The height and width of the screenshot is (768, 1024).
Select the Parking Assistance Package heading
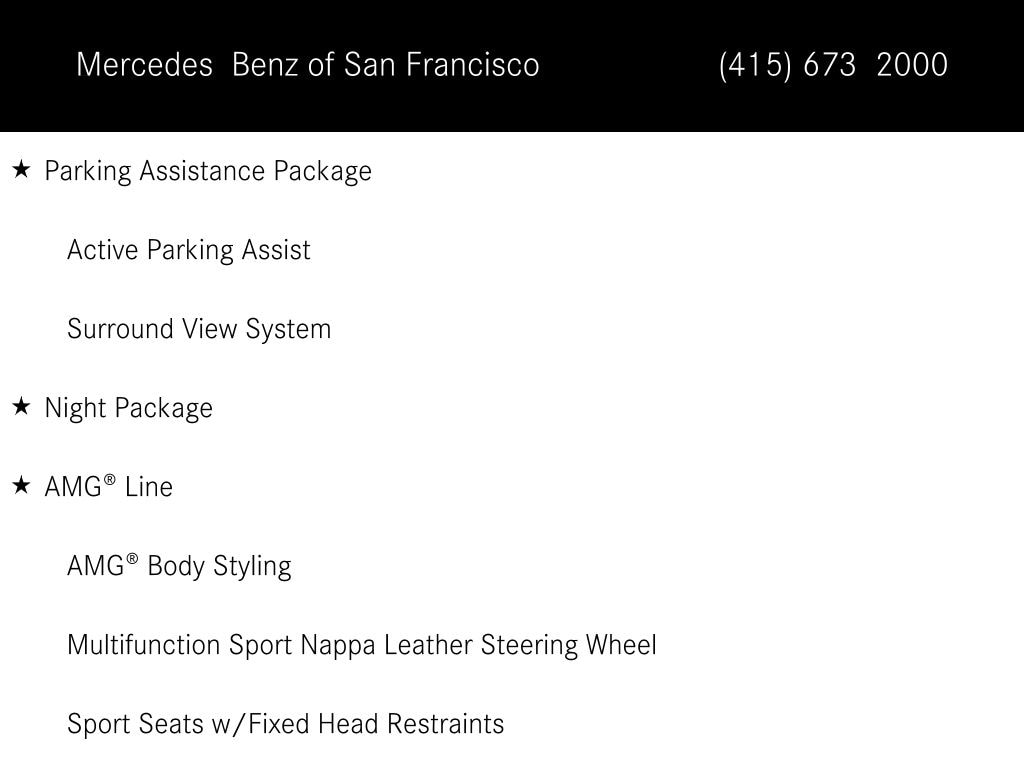(208, 172)
